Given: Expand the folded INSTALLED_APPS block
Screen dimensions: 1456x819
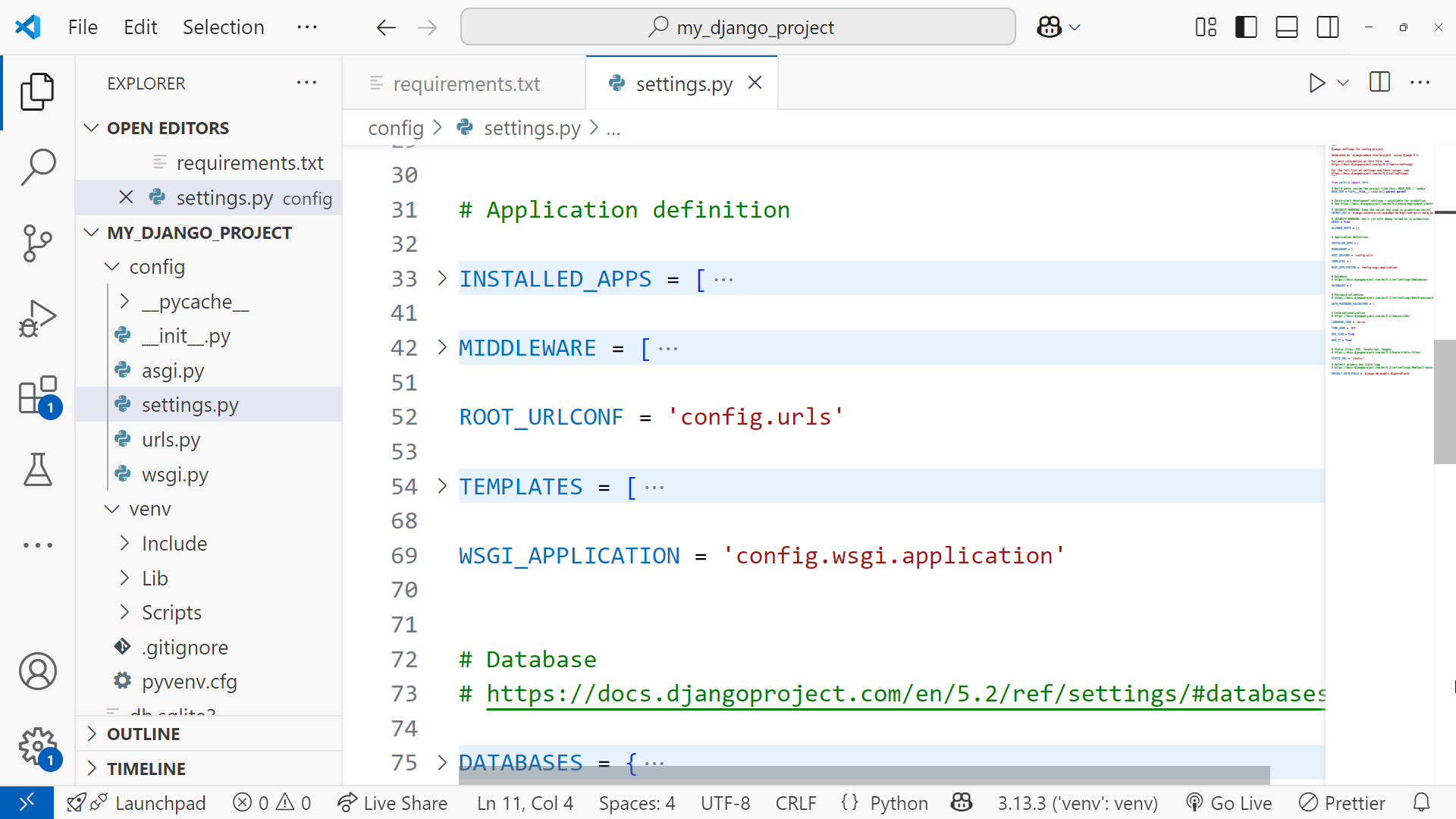Looking at the screenshot, I should (x=442, y=278).
